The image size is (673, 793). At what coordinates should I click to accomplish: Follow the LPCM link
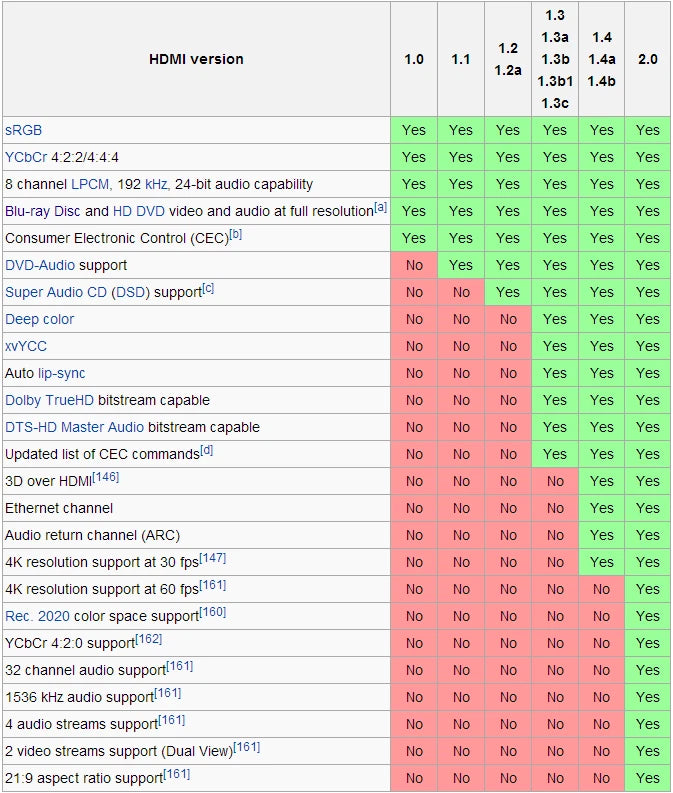[x=90, y=184]
